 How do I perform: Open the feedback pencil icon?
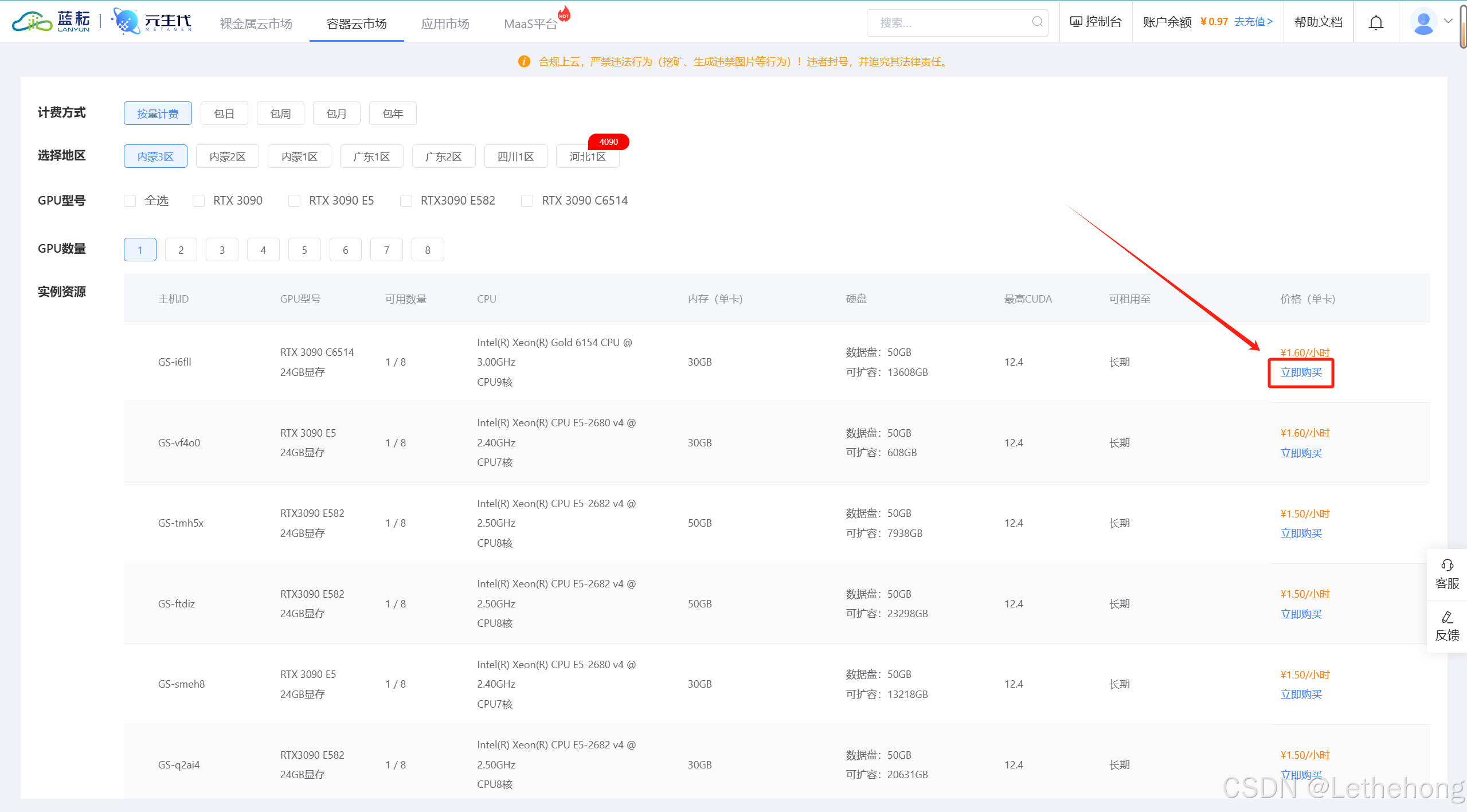pos(1447,617)
